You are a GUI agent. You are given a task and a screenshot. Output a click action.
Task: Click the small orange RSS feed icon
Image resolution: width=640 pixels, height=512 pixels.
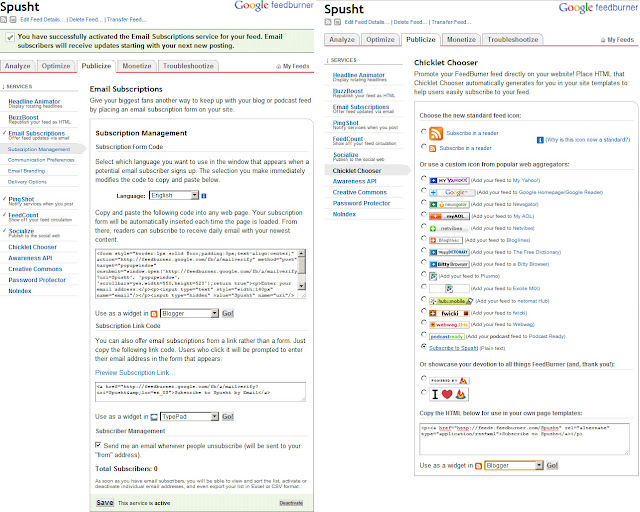(x=433, y=148)
